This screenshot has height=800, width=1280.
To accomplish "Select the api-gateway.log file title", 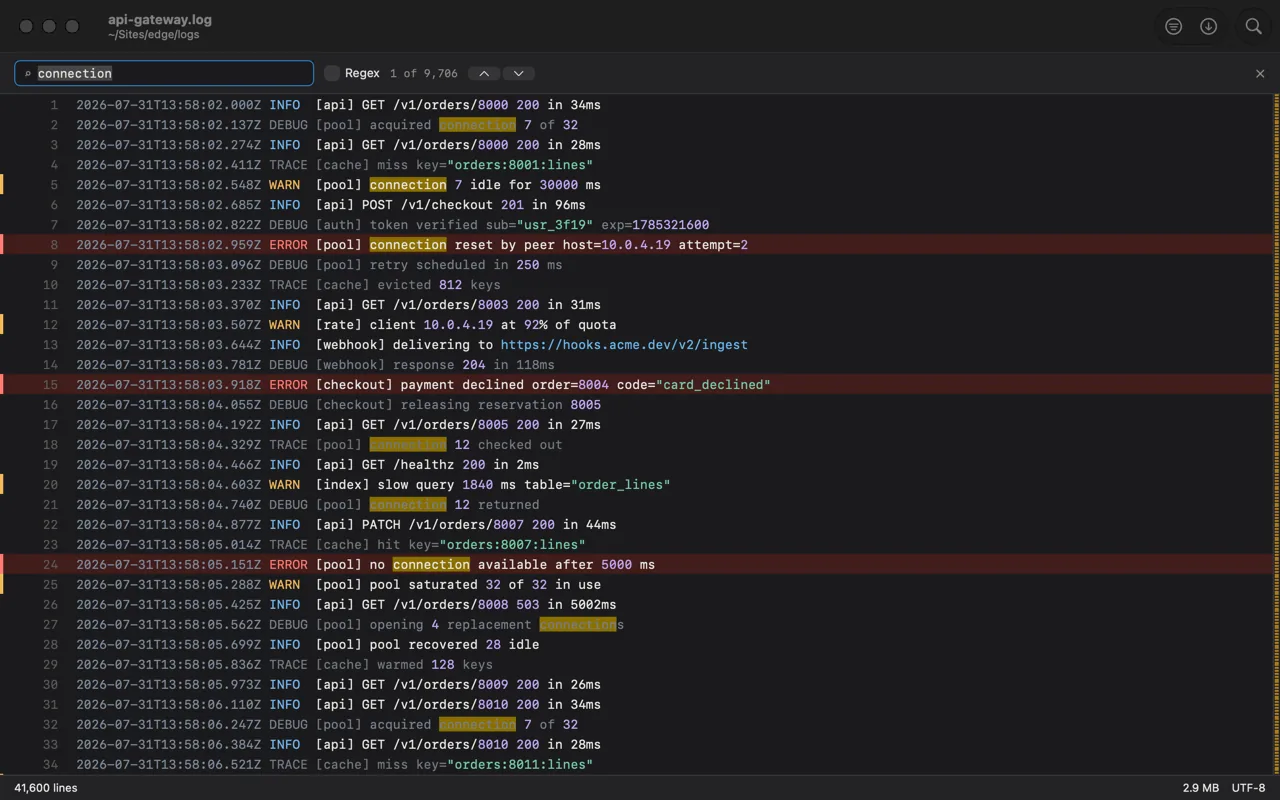I will [x=160, y=19].
